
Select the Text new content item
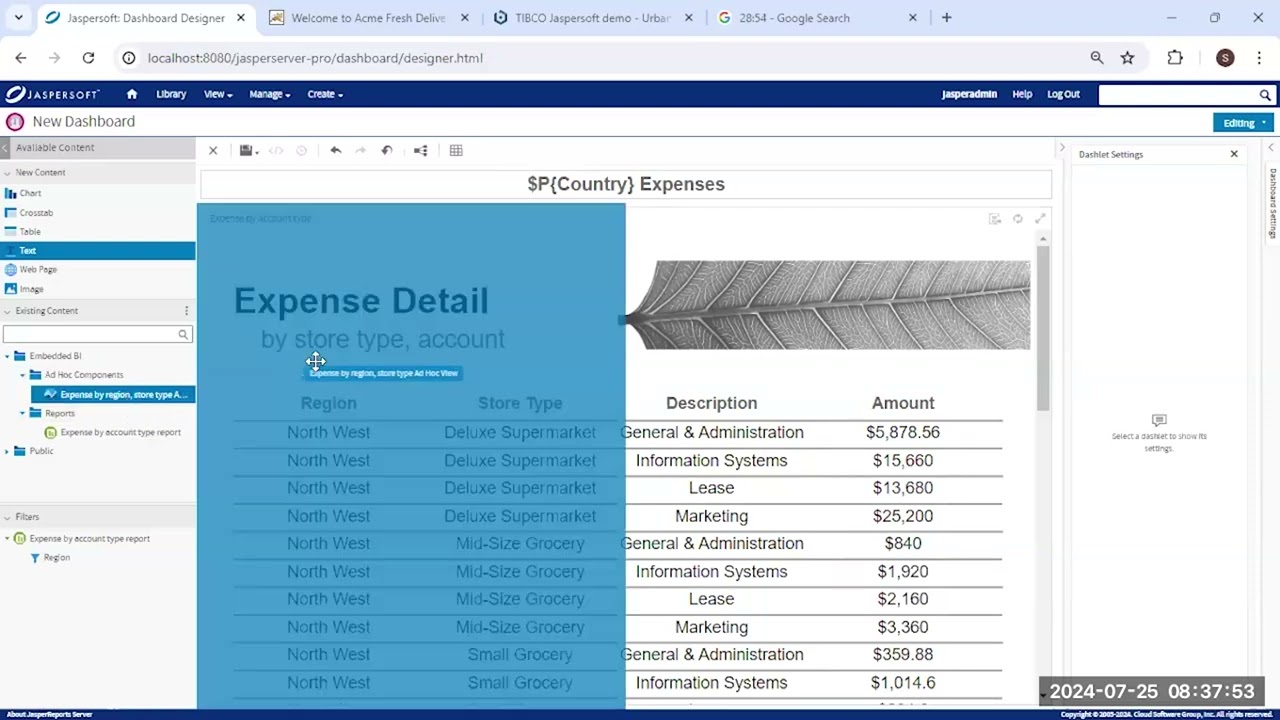pos(98,250)
